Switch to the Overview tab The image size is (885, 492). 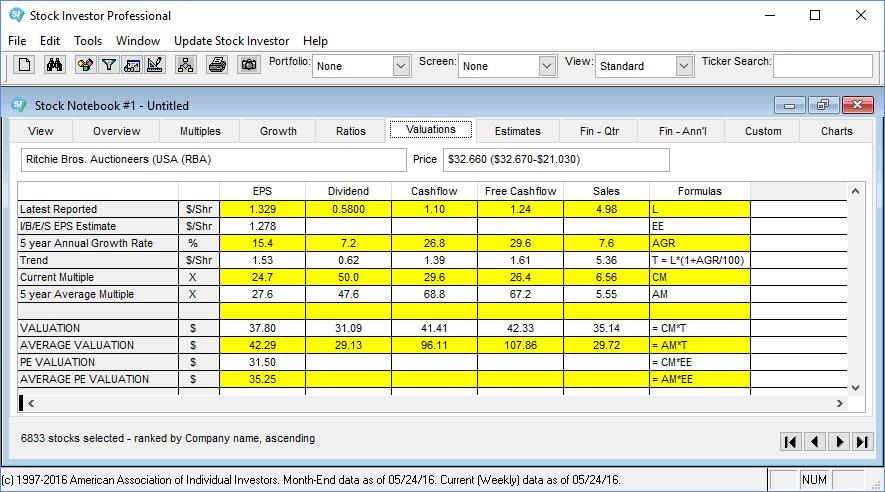coord(116,131)
